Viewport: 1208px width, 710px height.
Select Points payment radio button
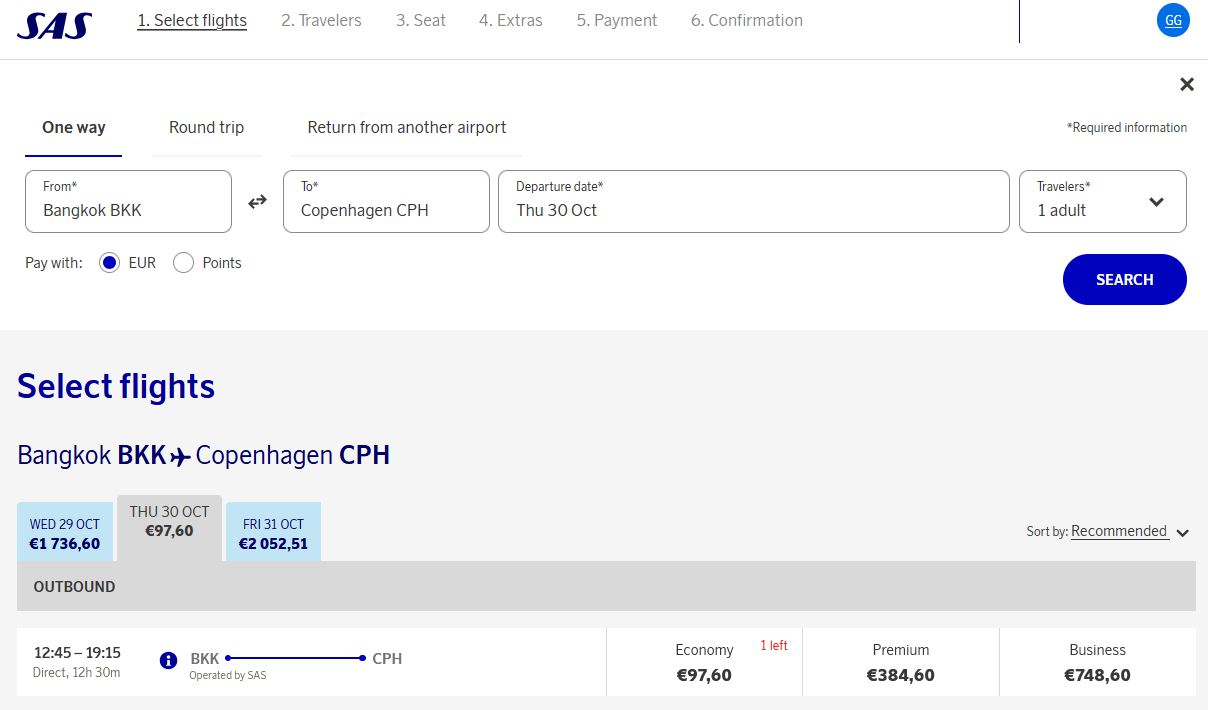(183, 263)
